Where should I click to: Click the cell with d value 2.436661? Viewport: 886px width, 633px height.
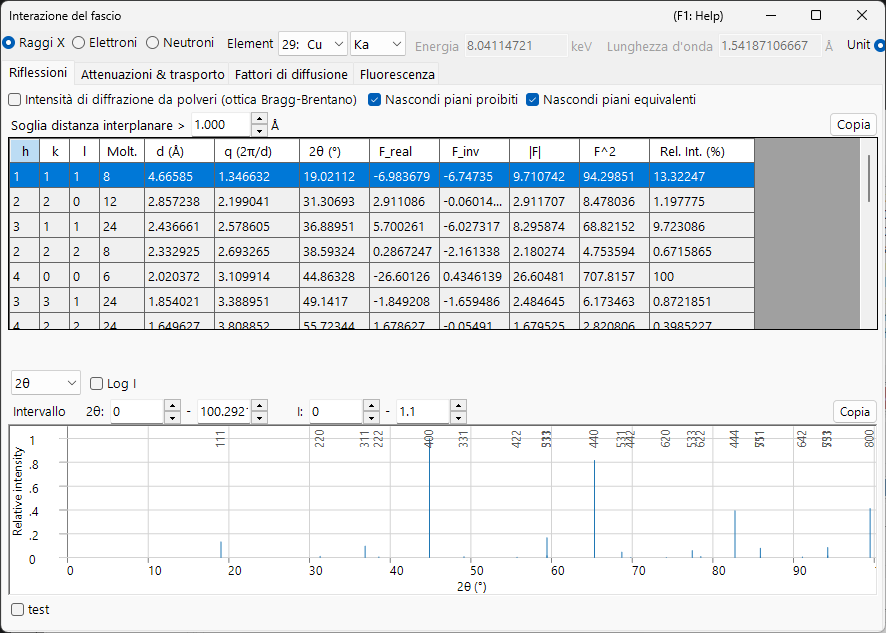click(x=179, y=226)
